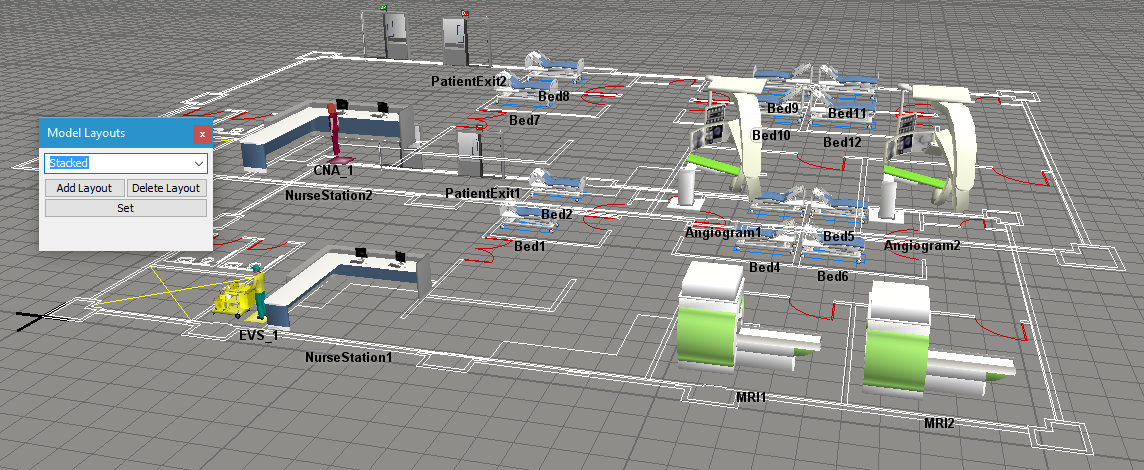Click the Delete Layout button
Viewport: 1144px width, 470px height.
coord(166,188)
